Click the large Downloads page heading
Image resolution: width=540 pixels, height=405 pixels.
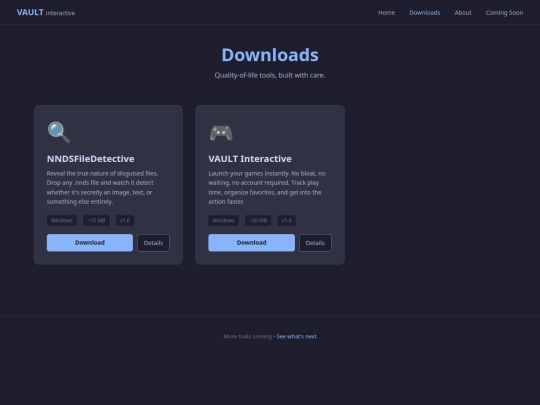[270, 55]
